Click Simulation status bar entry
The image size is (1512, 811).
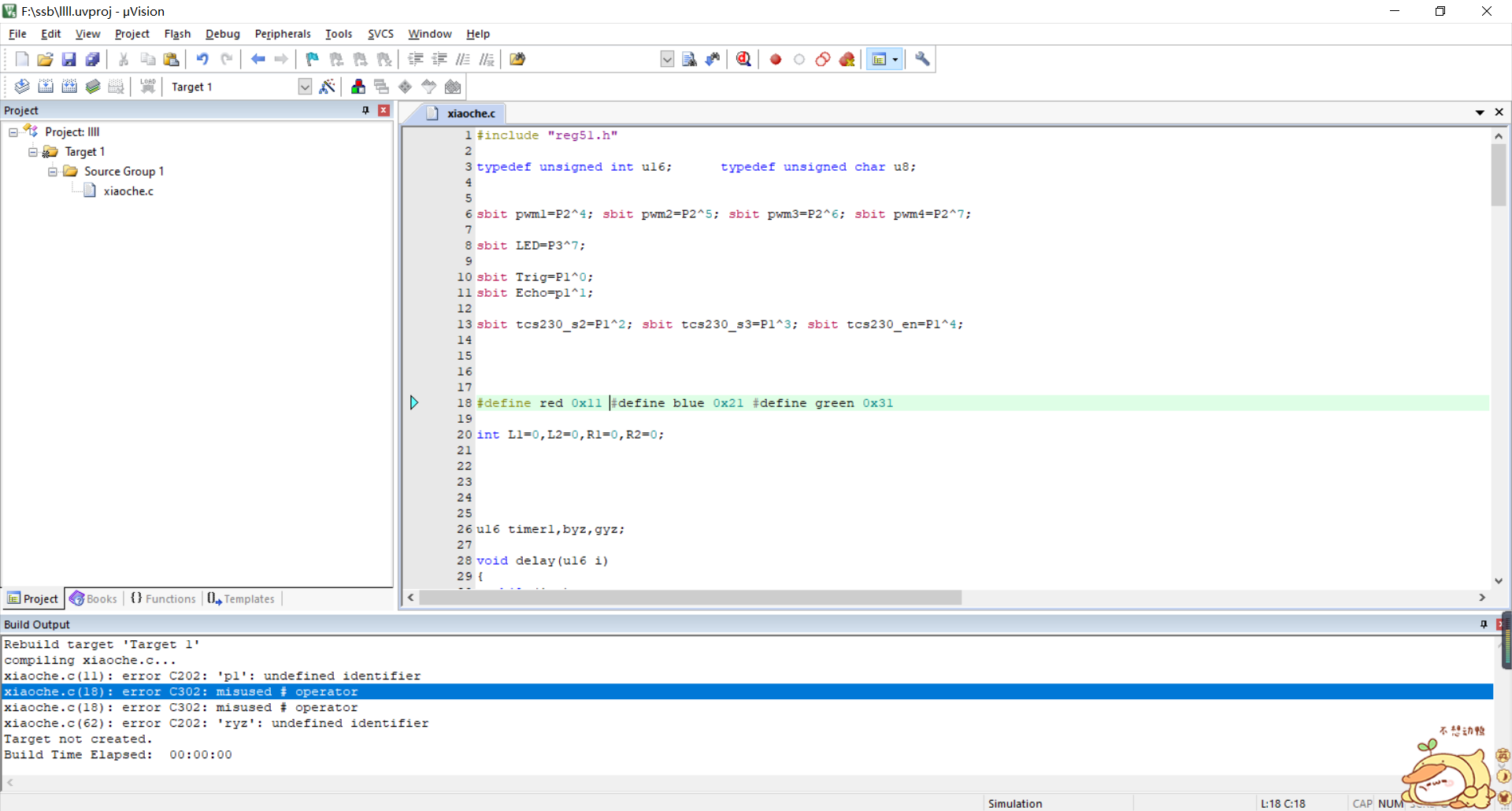pos(1015,803)
